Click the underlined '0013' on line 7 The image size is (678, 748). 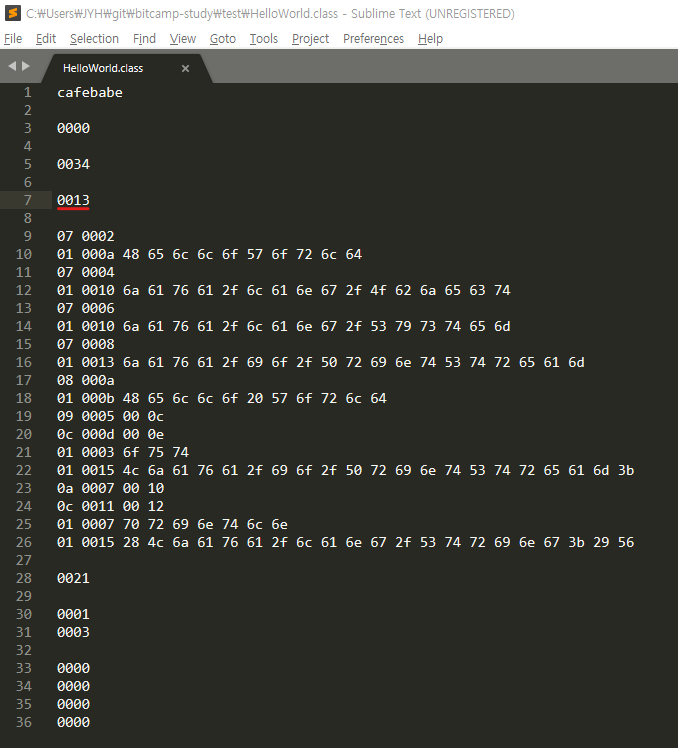pos(73,200)
